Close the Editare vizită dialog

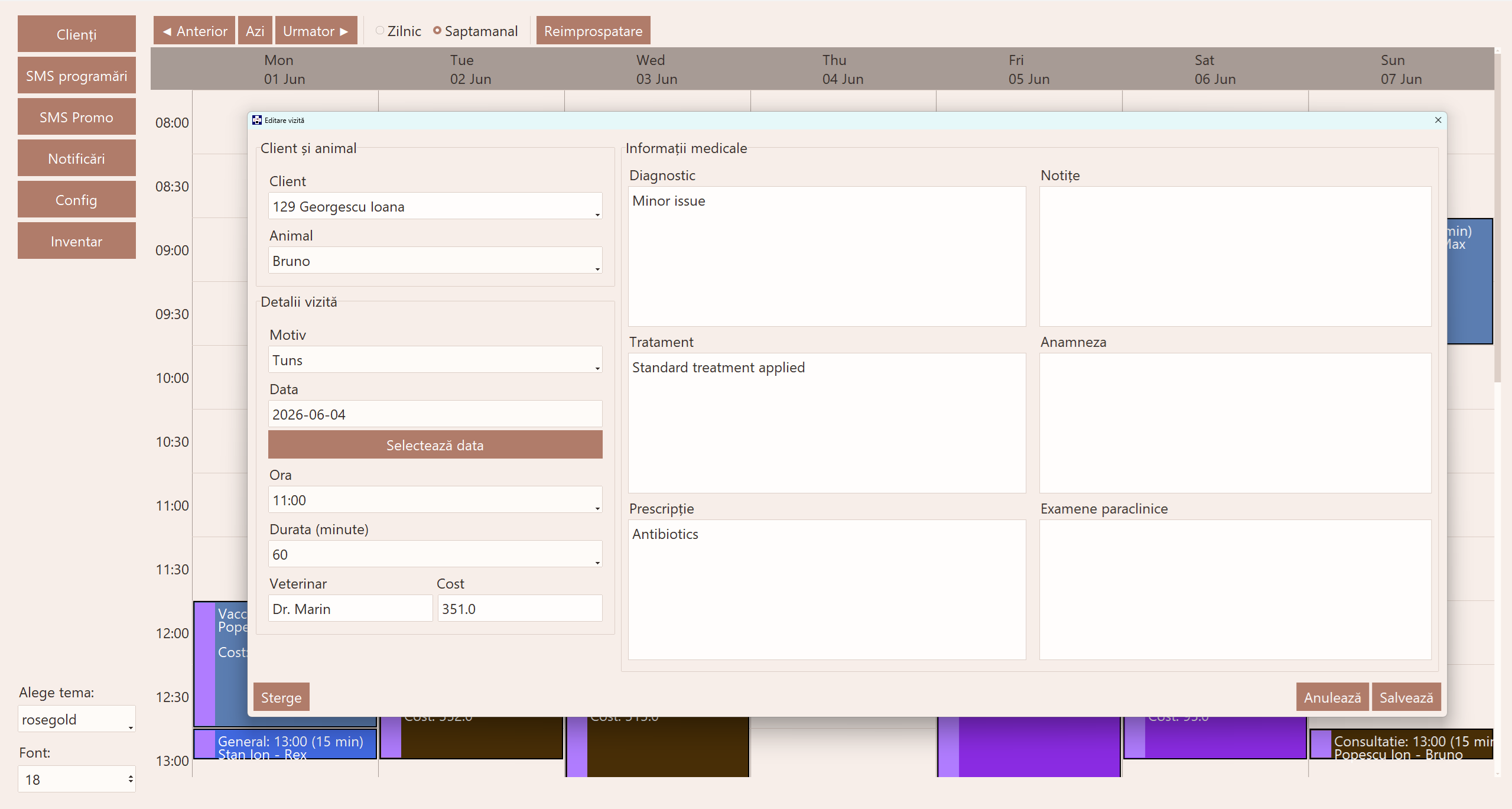[x=1438, y=120]
